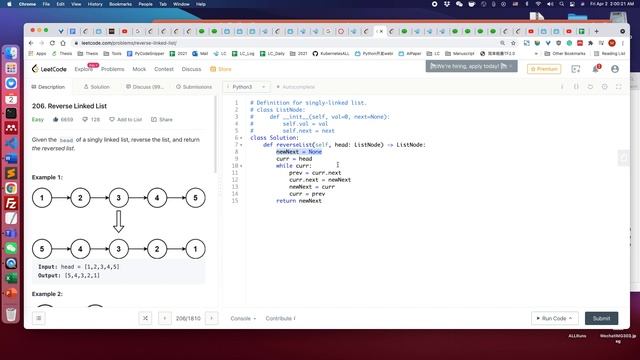Open the Python3 language dropdown
The width and height of the screenshot is (640, 360).
(247, 87)
